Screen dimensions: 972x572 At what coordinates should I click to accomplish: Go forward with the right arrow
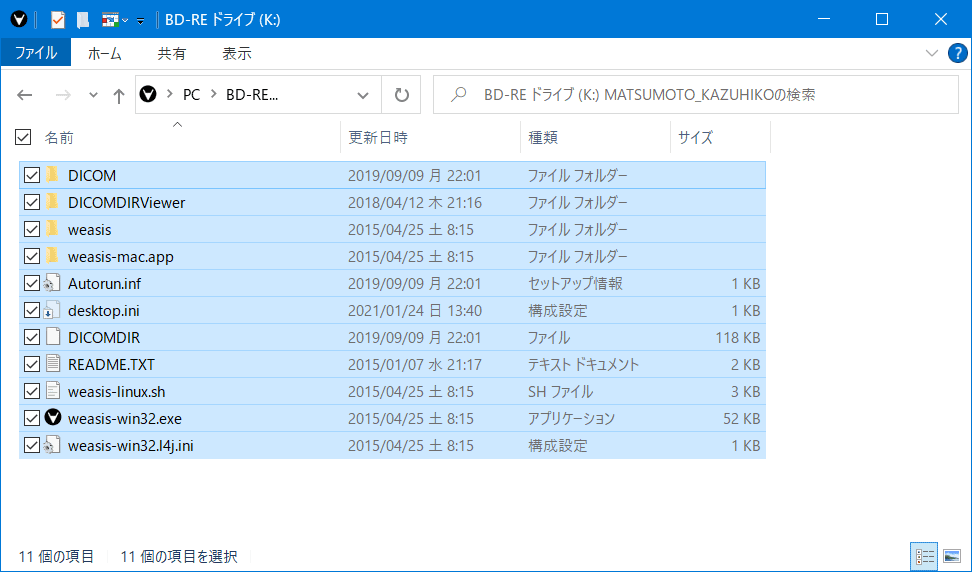63,95
